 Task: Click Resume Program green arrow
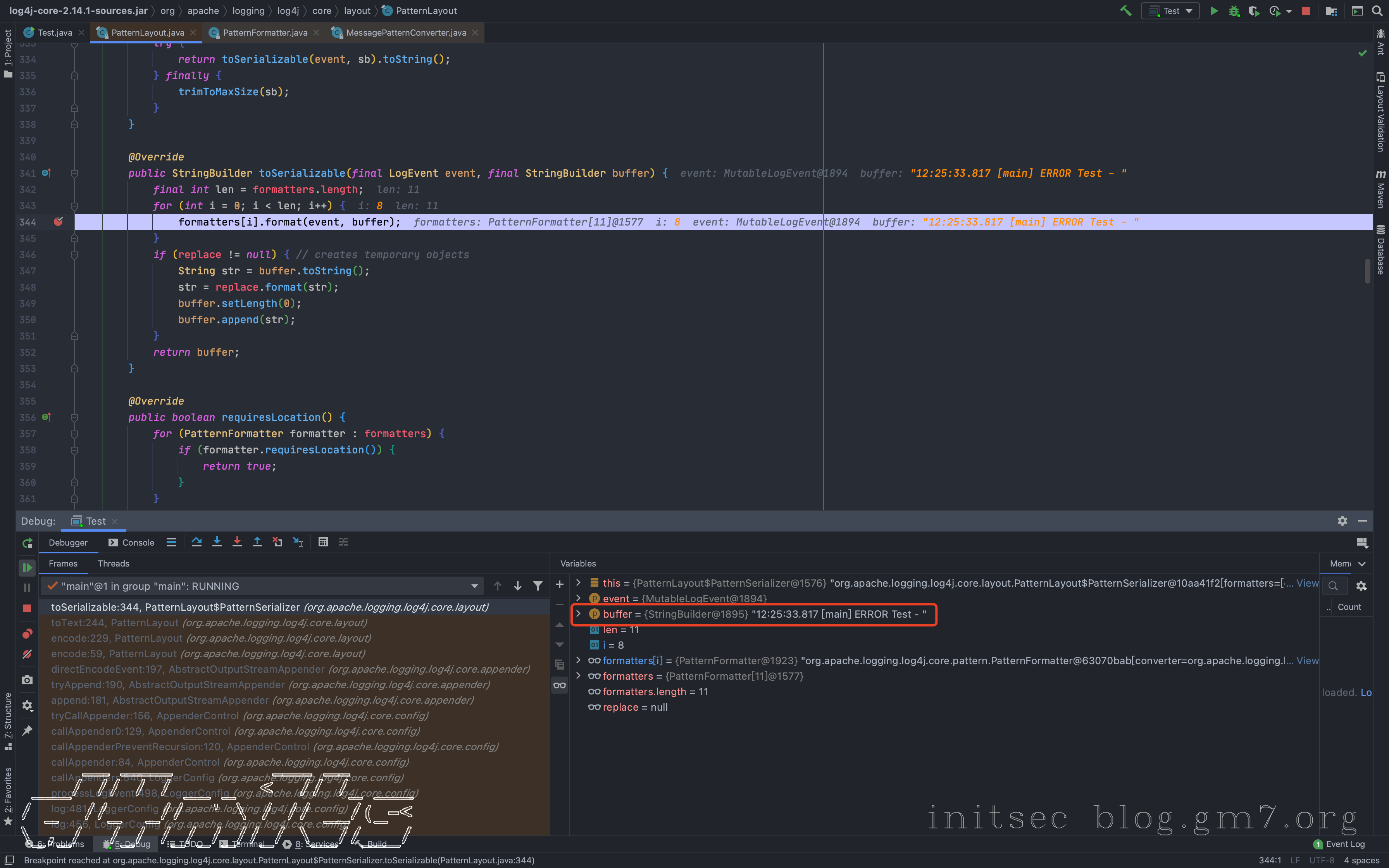tap(27, 568)
